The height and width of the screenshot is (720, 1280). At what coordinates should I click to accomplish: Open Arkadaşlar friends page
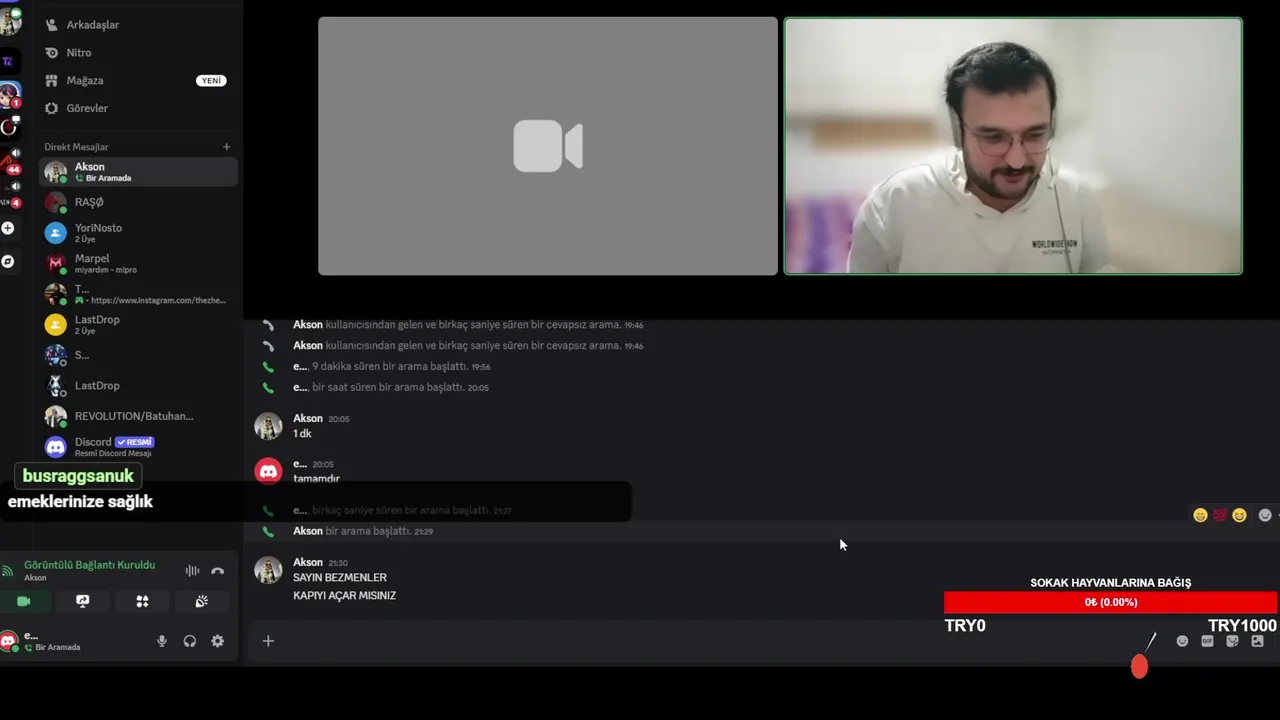(138, 24)
